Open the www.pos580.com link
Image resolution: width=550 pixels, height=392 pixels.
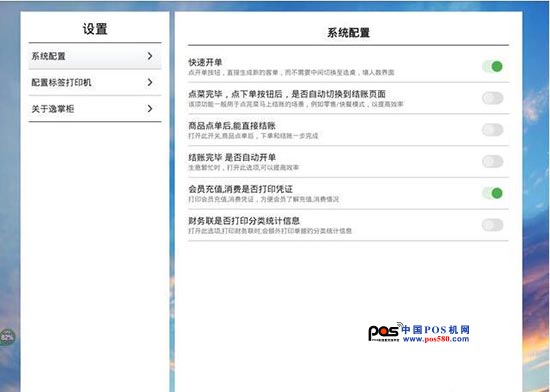click(x=436, y=339)
